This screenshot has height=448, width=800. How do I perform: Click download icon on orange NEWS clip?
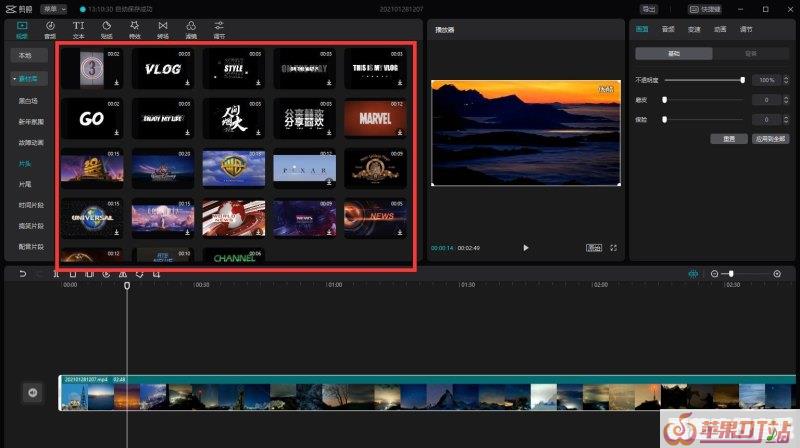pyautogui.click(x=400, y=232)
